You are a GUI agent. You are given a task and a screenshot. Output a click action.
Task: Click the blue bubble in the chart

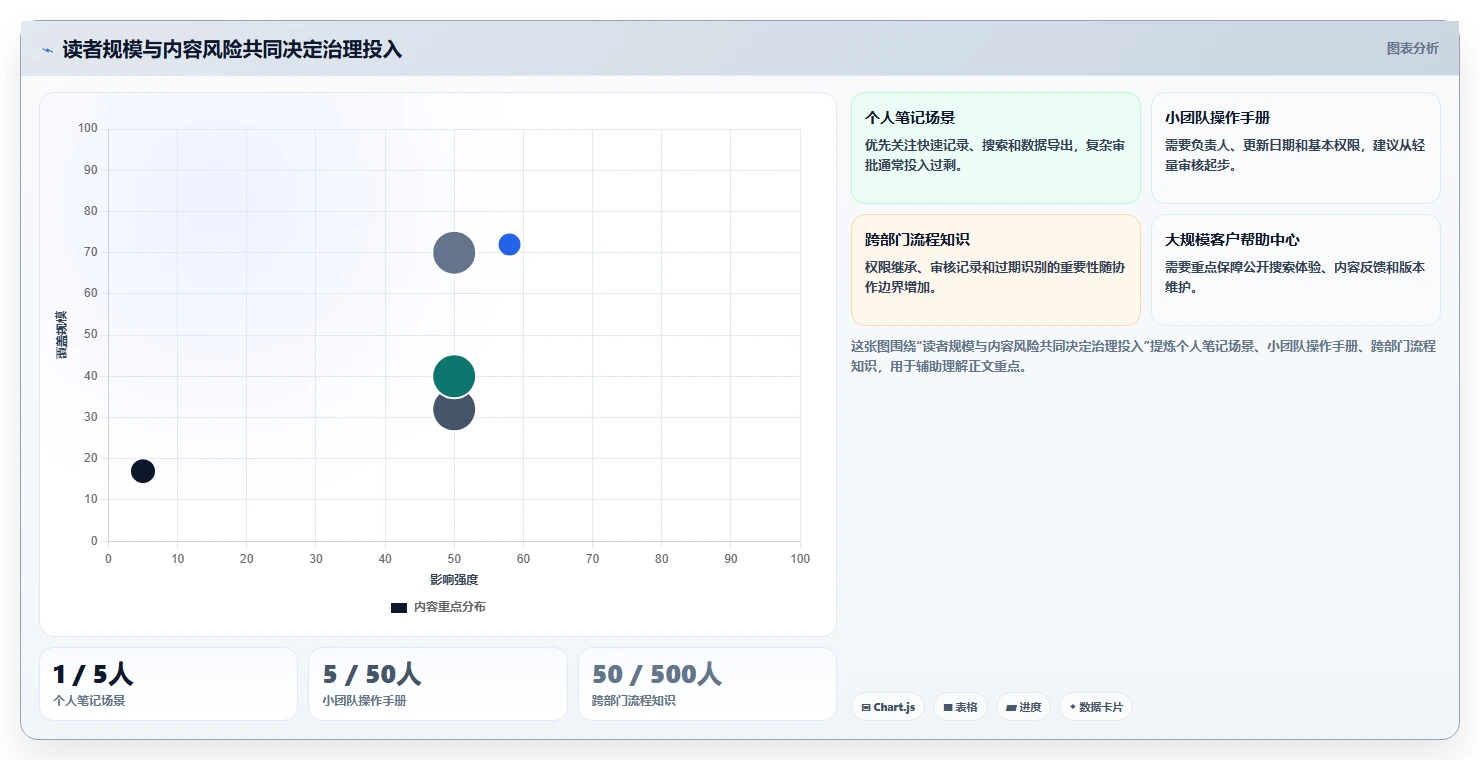[509, 244]
